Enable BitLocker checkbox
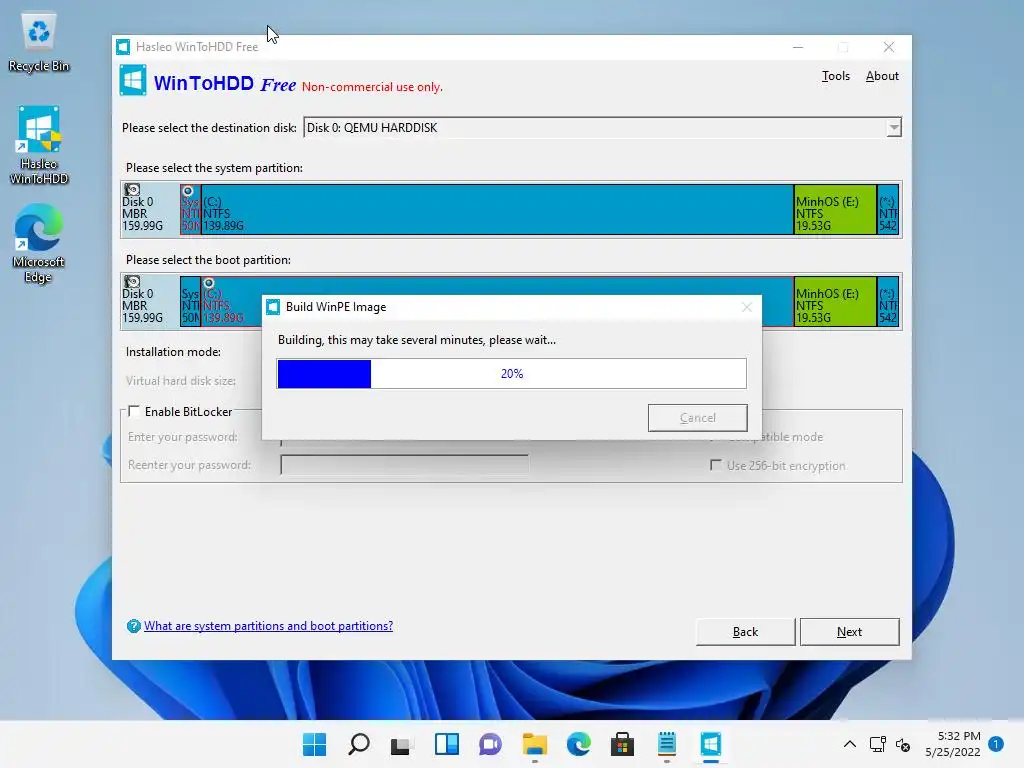Viewport: 1024px width, 768px height. [134, 411]
